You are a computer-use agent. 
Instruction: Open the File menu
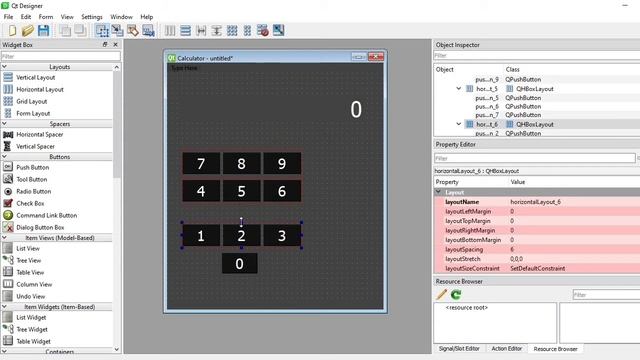(x=8, y=17)
